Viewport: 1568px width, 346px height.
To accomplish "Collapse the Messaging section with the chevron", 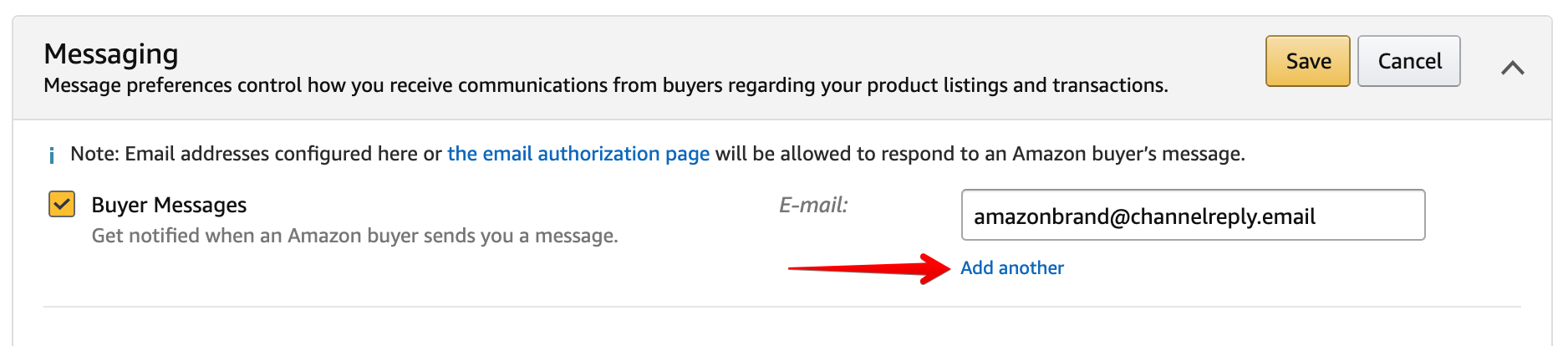I will (x=1512, y=68).
